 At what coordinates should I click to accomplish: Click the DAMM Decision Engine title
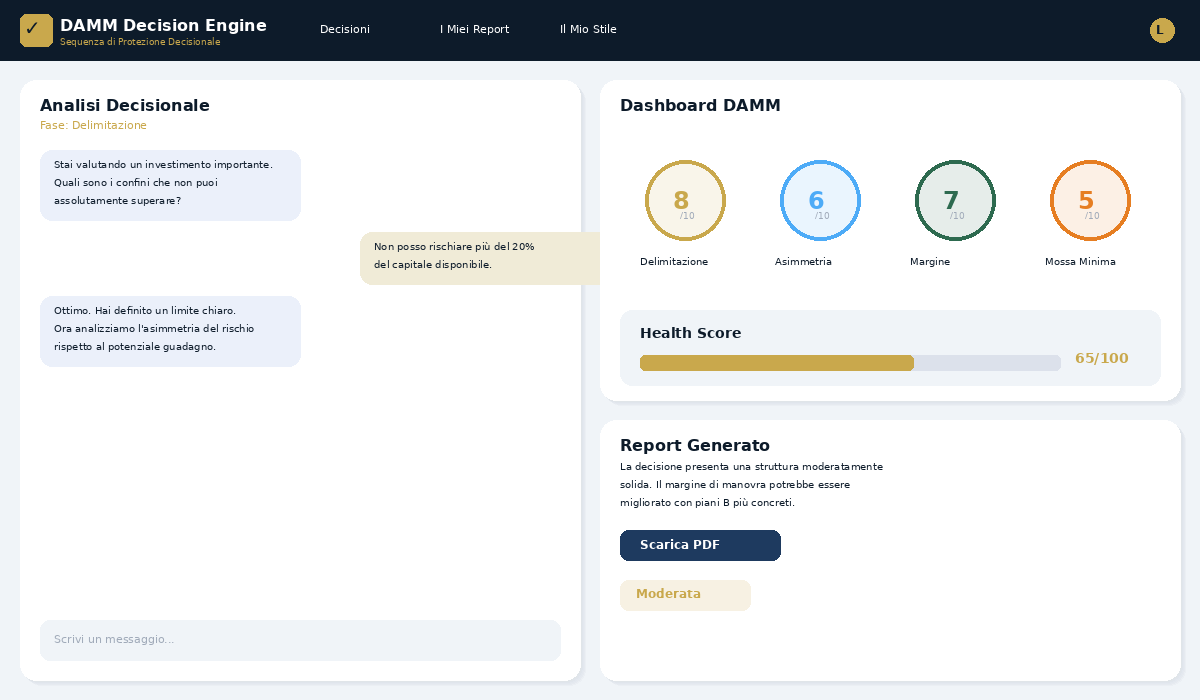163,26
